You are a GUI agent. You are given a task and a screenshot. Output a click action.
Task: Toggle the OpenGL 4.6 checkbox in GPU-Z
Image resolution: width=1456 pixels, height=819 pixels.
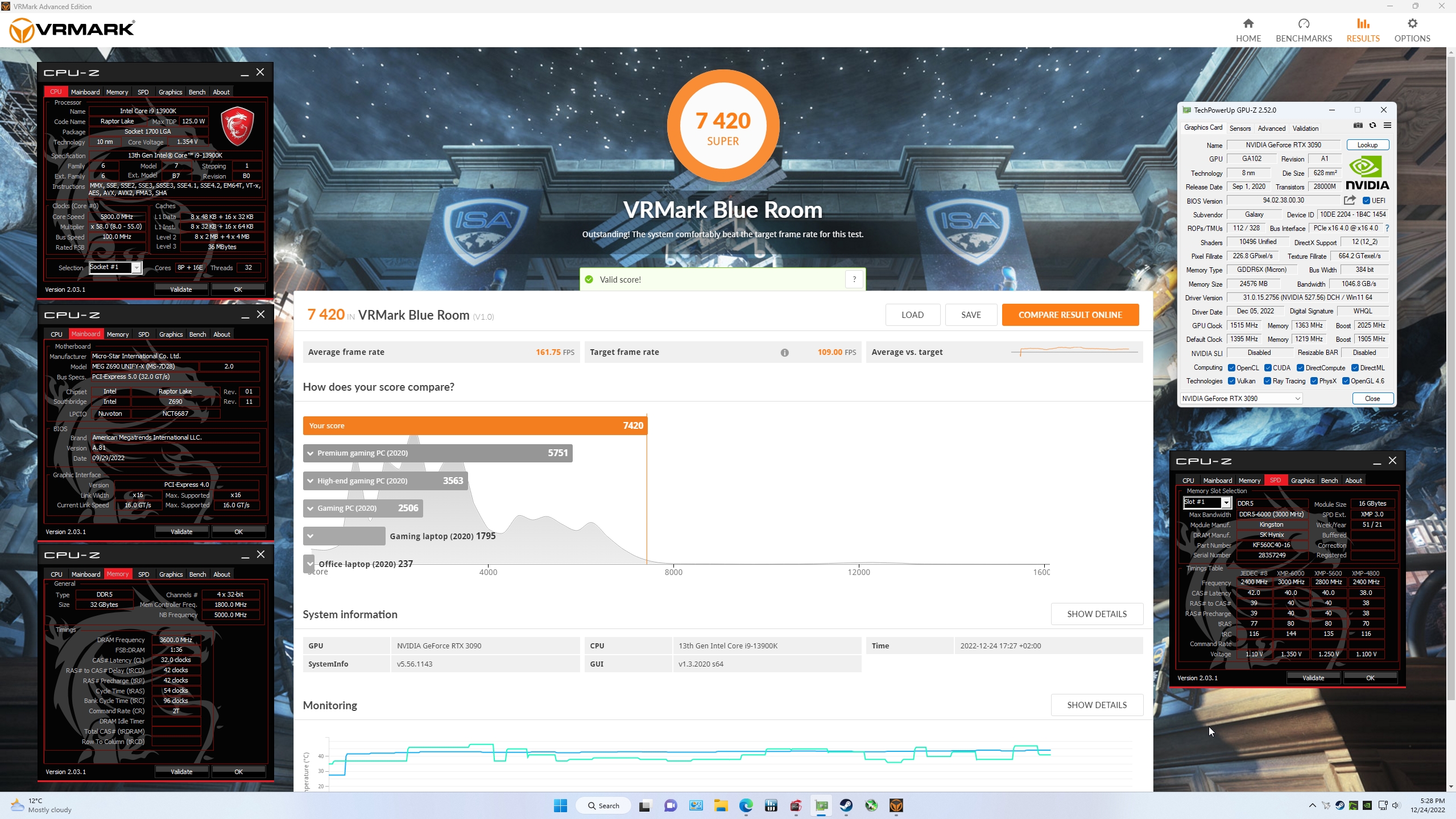[x=1346, y=381]
